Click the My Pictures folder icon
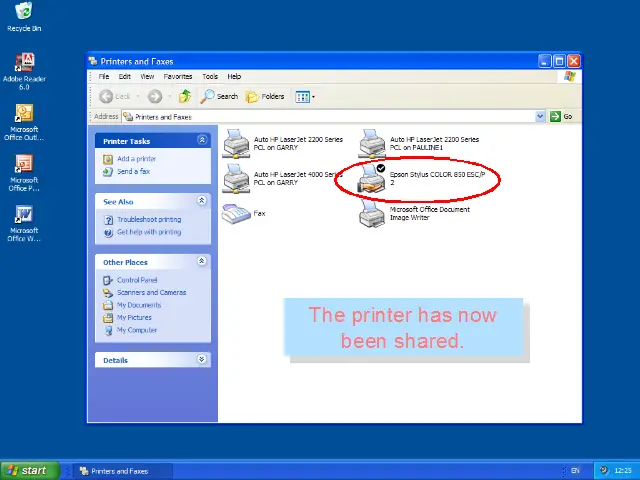Viewport: 640px width, 480px height. tap(108, 318)
